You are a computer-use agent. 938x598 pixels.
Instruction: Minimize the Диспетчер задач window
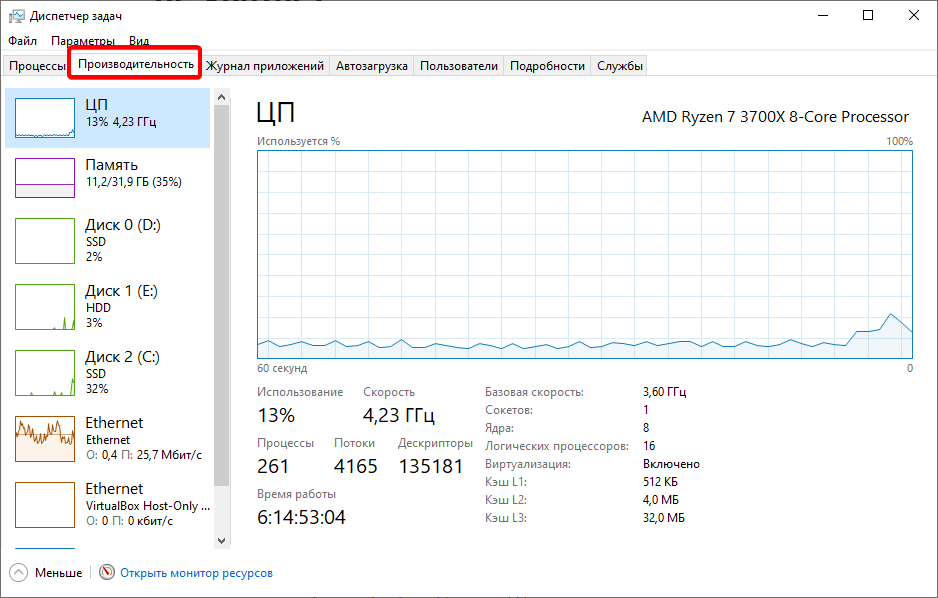pos(823,16)
